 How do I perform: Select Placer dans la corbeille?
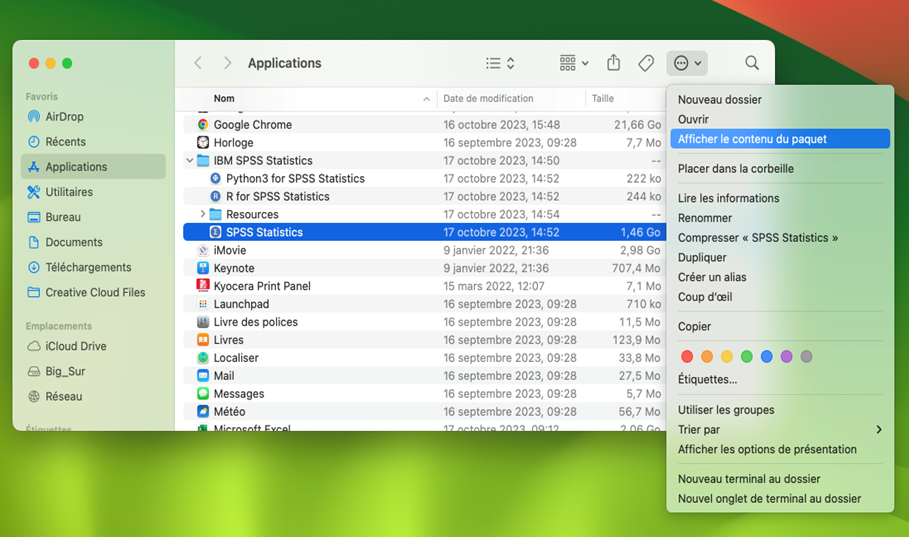[x=735, y=169]
